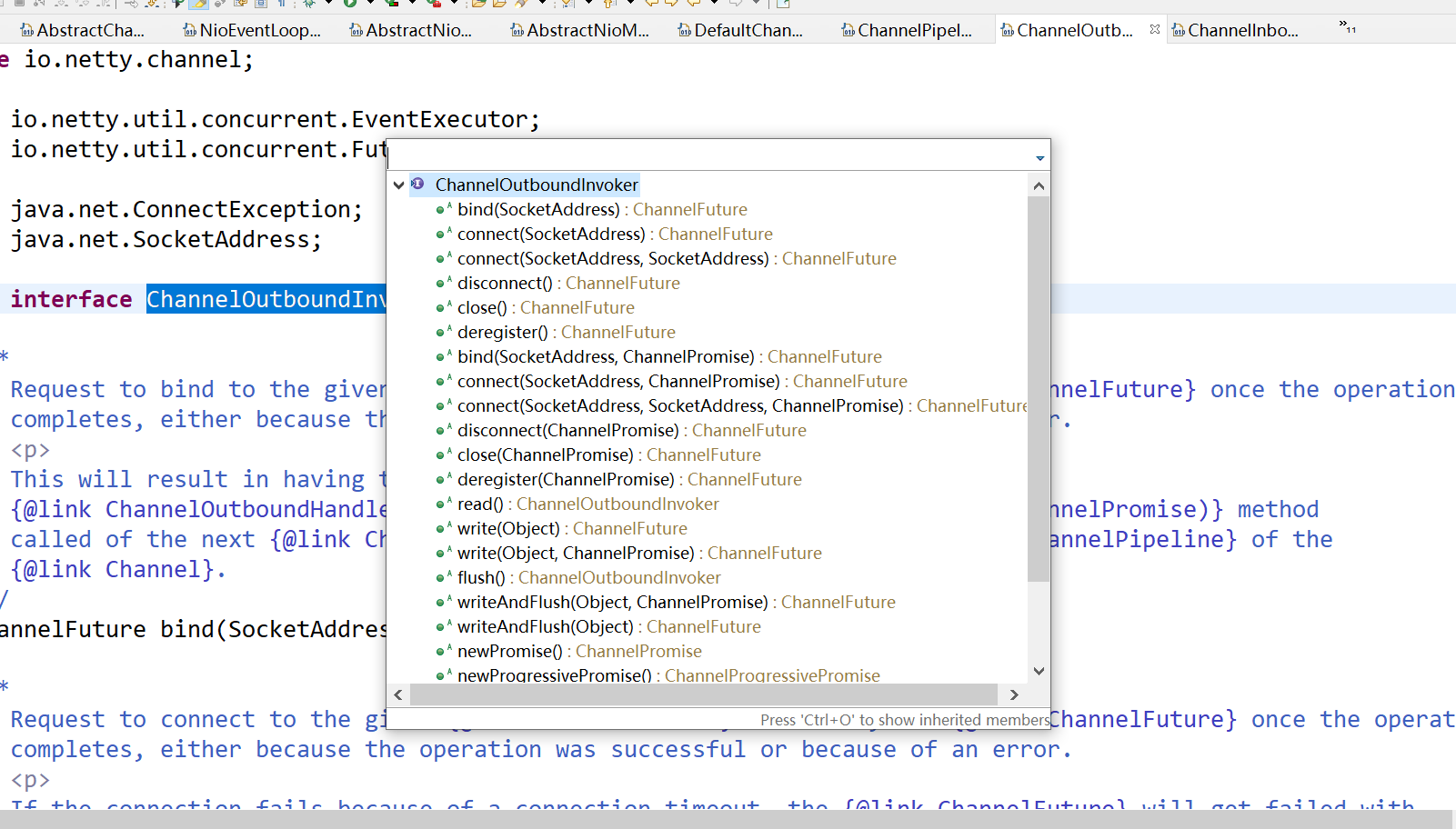Go to disconnect() method
Screen dimensions: 1456x829
[x=558, y=283]
